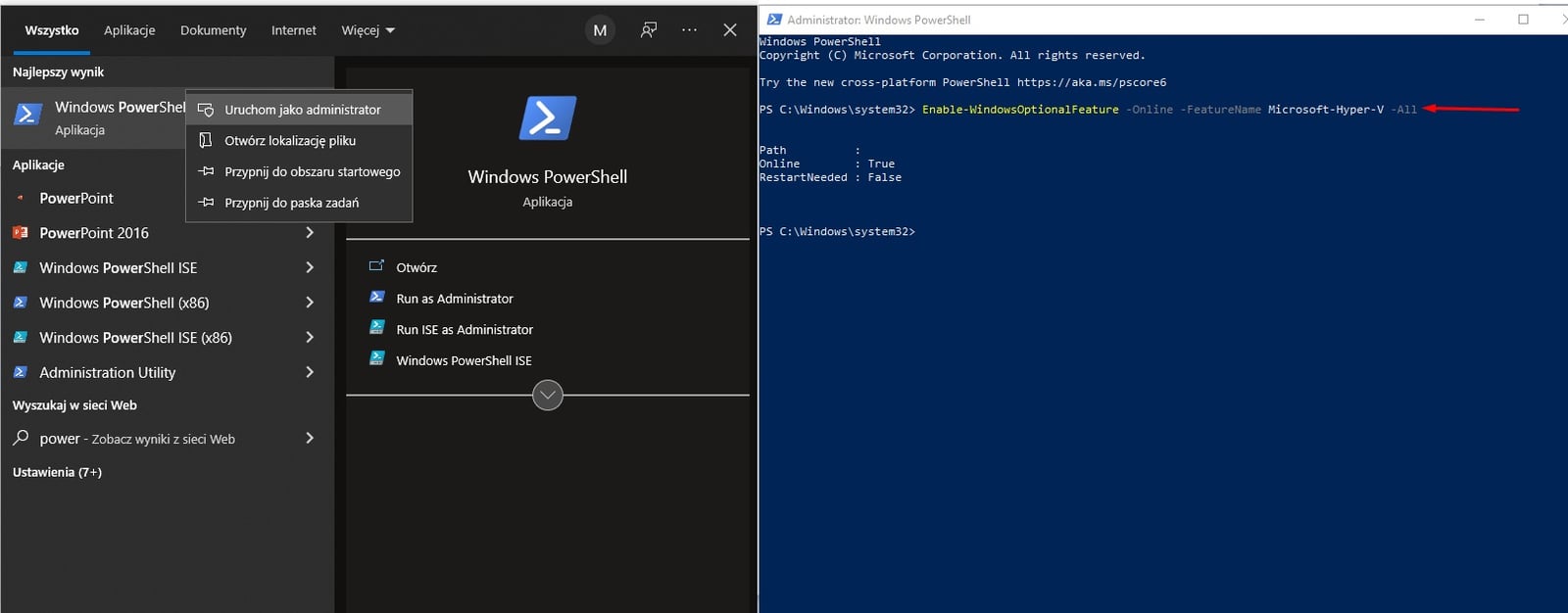The width and height of the screenshot is (1568, 613).
Task: Click the Administration Utility icon
Action: tap(20, 372)
